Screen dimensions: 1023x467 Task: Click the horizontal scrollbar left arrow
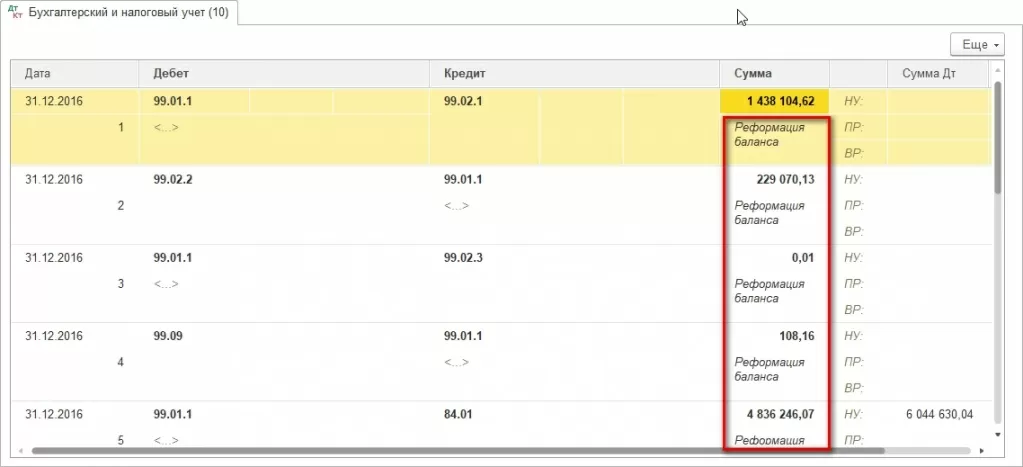pos(20,451)
